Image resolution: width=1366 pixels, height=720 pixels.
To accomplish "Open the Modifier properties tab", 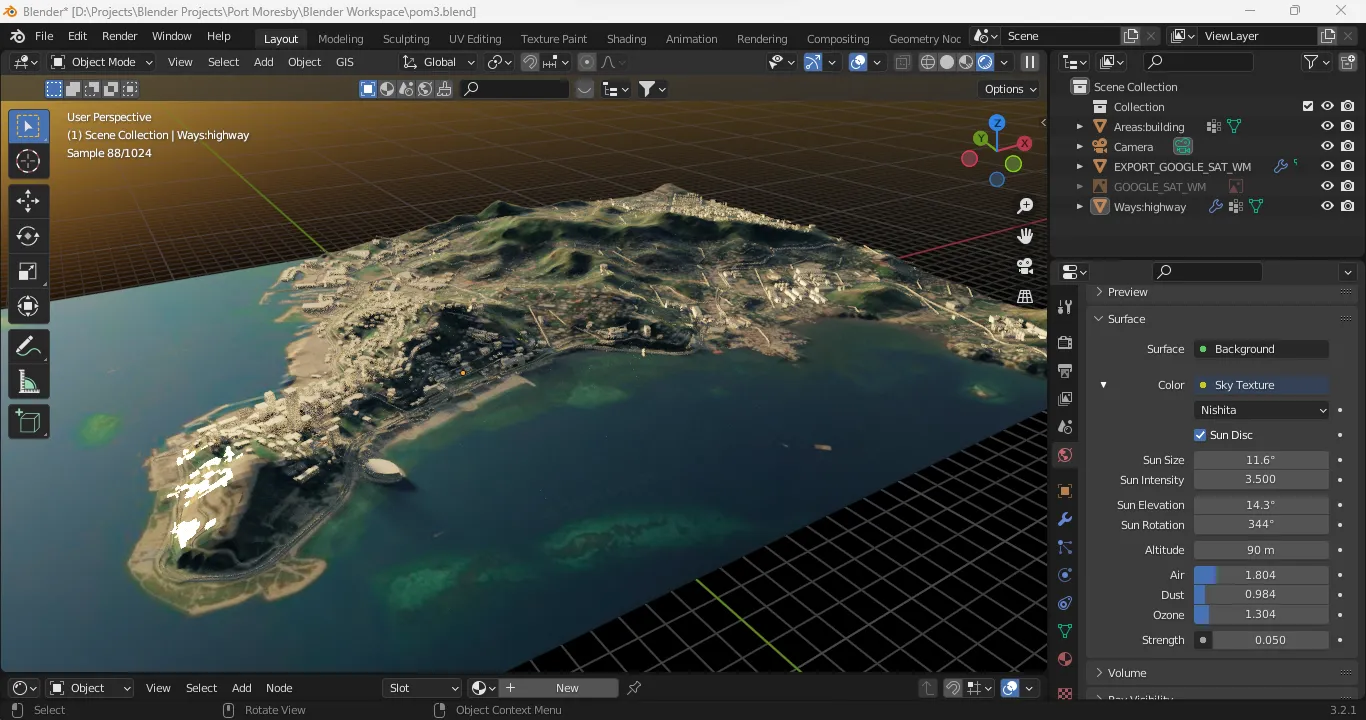I will click(x=1064, y=519).
